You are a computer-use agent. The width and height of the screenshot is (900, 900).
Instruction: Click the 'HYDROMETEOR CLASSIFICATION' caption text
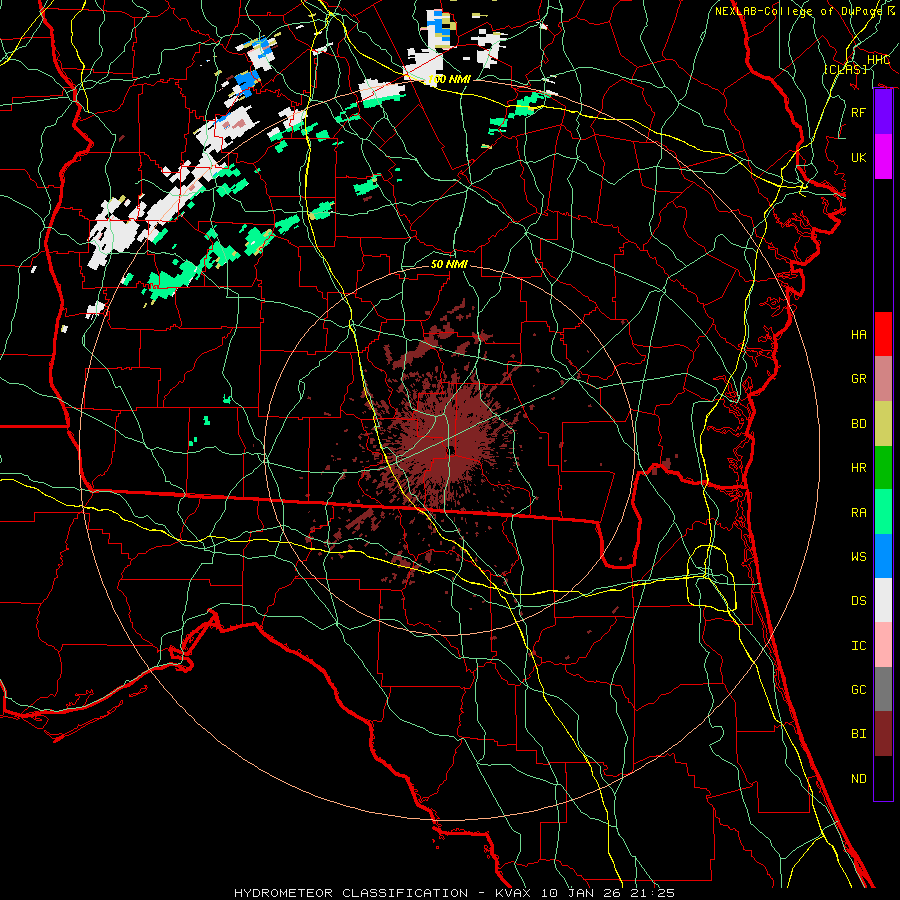click(x=351, y=893)
